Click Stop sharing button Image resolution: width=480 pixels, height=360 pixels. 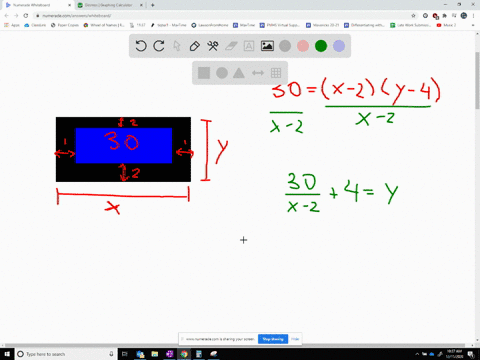pos(273,339)
